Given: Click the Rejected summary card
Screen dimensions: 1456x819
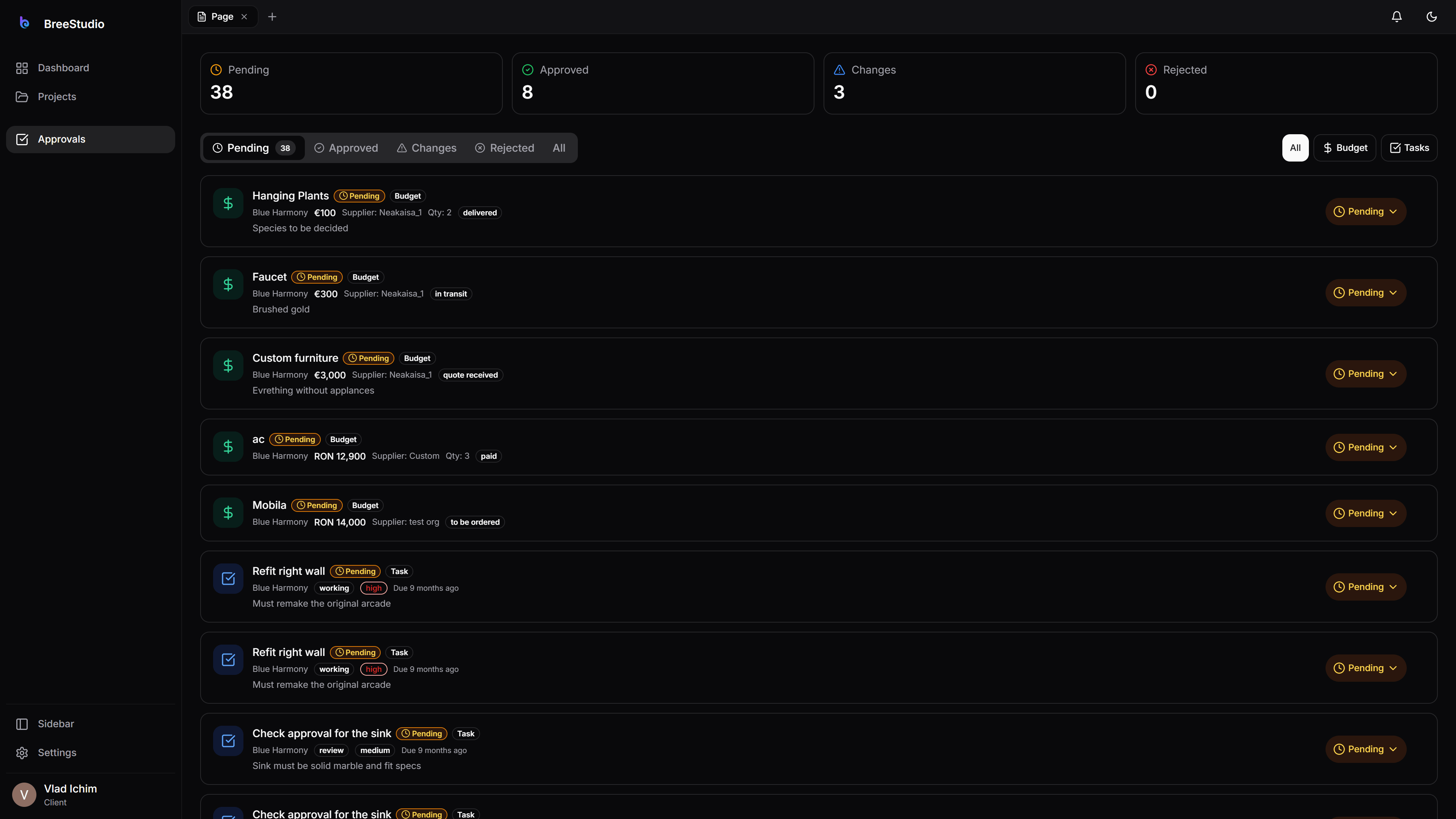Looking at the screenshot, I should (1286, 84).
